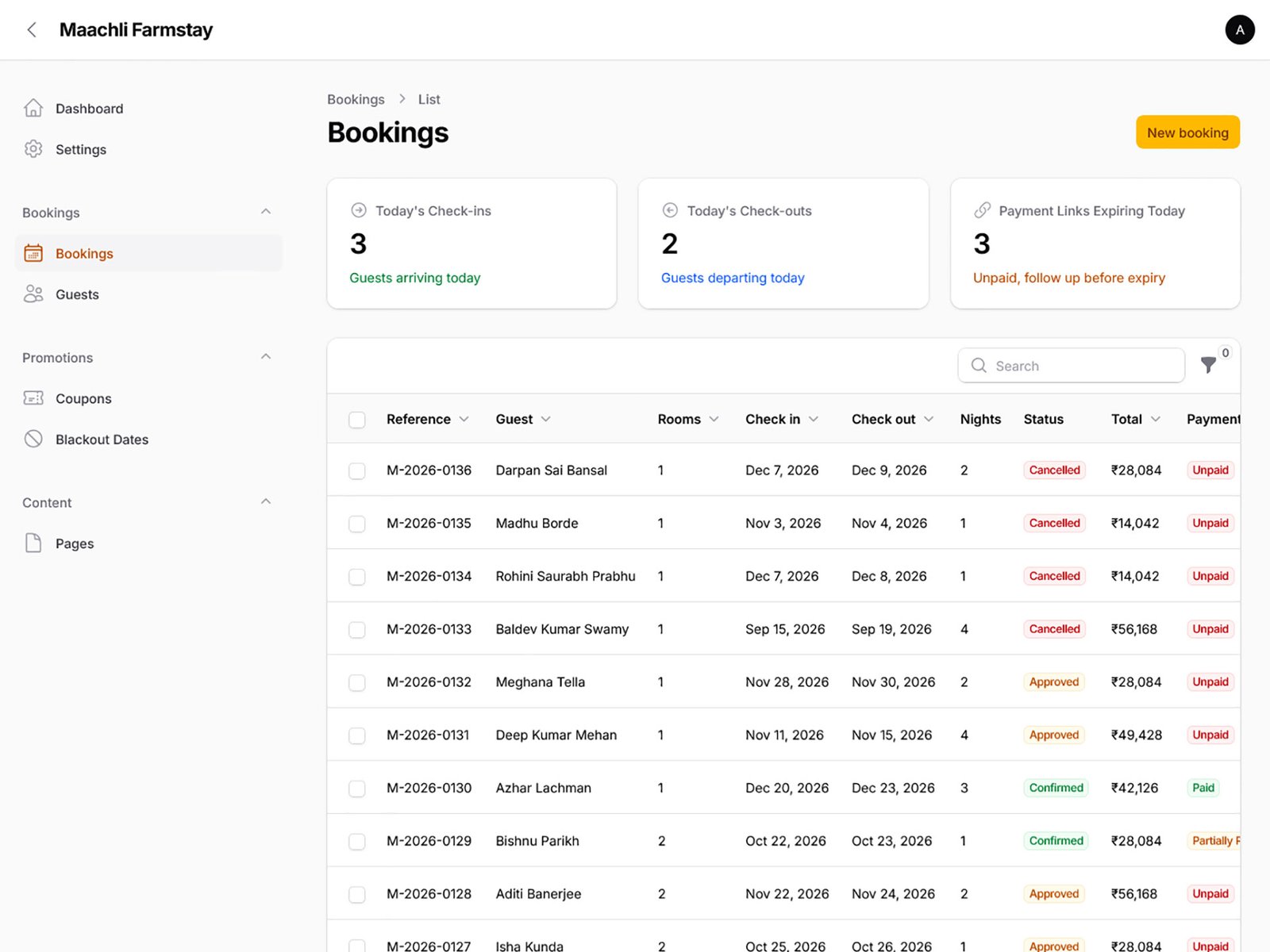Screen dimensions: 1270x952
Task: Open the Guests arriving today link
Action: (414, 278)
